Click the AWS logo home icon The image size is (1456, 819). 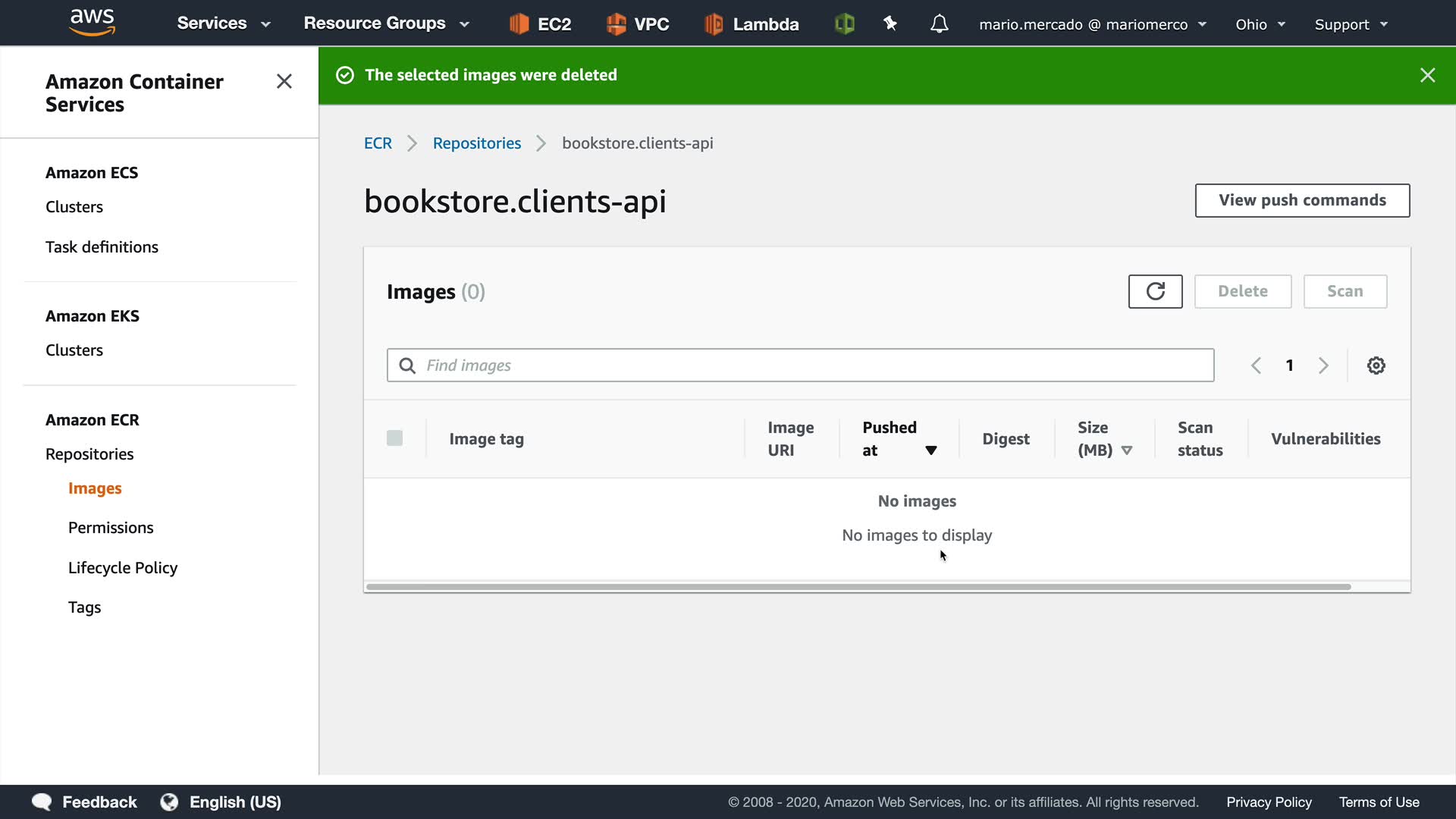[x=92, y=22]
